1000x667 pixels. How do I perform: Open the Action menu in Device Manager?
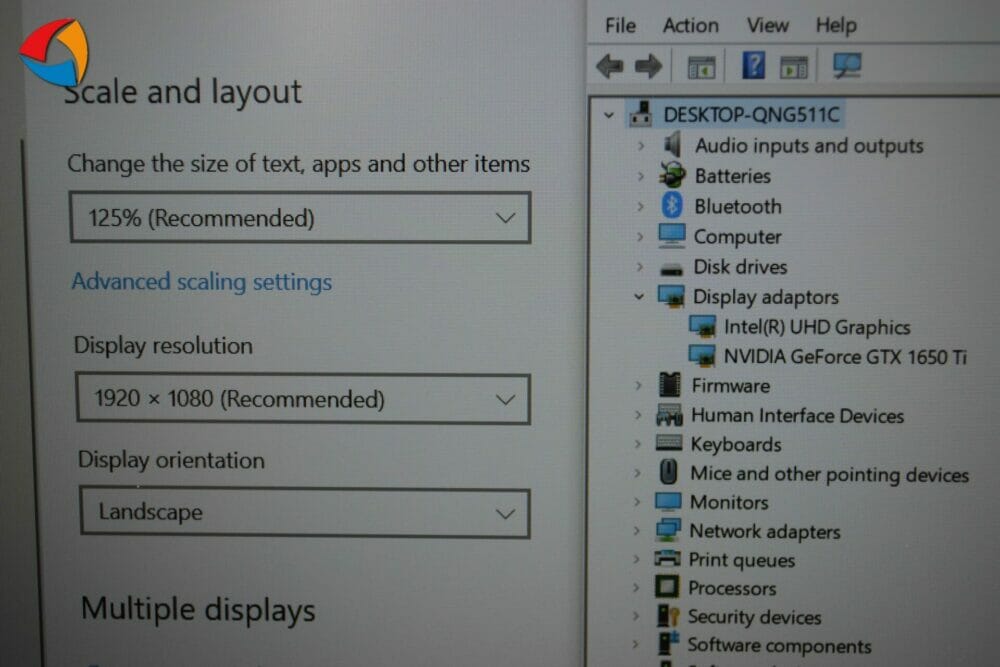point(691,26)
